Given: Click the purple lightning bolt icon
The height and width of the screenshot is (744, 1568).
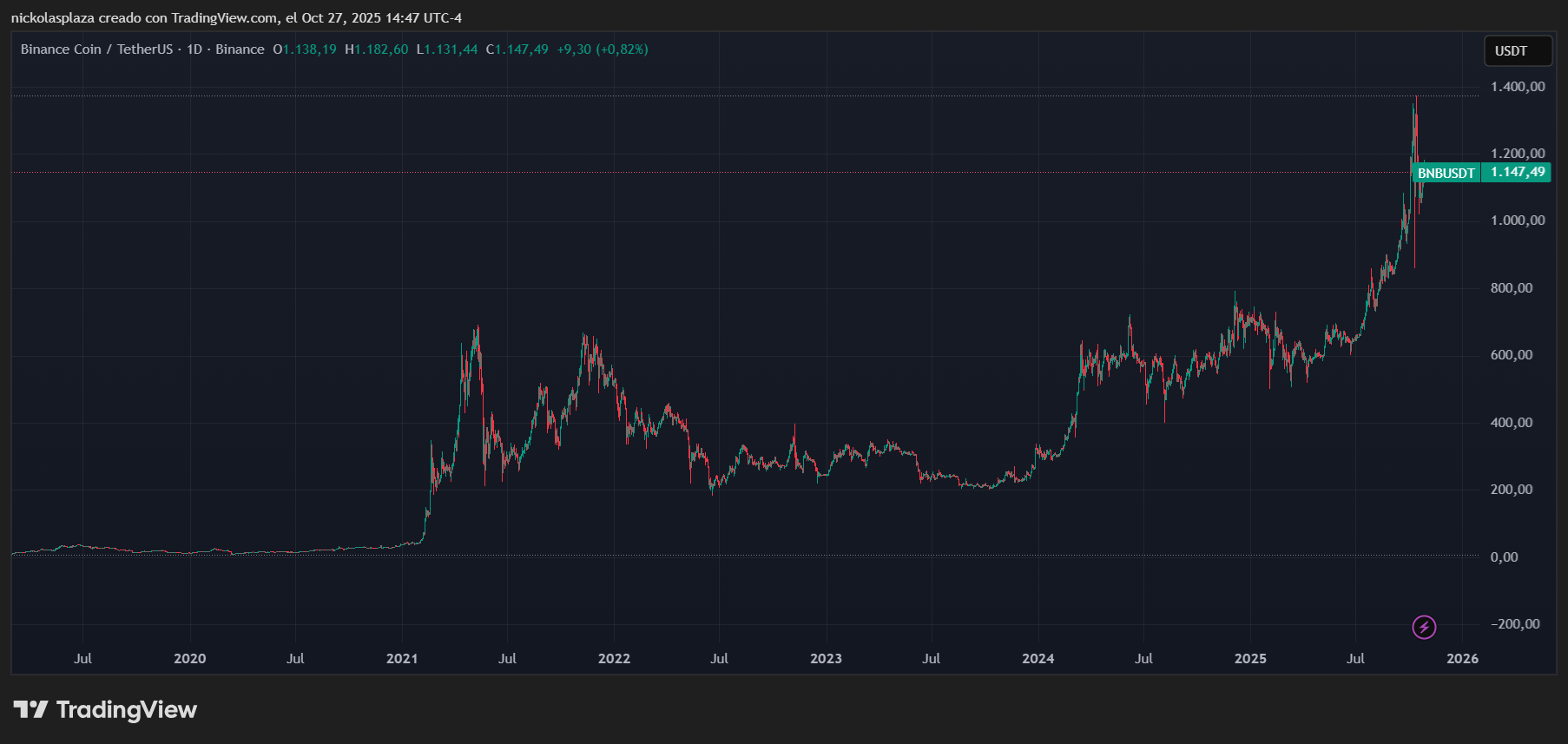Looking at the screenshot, I should coord(1424,627).
